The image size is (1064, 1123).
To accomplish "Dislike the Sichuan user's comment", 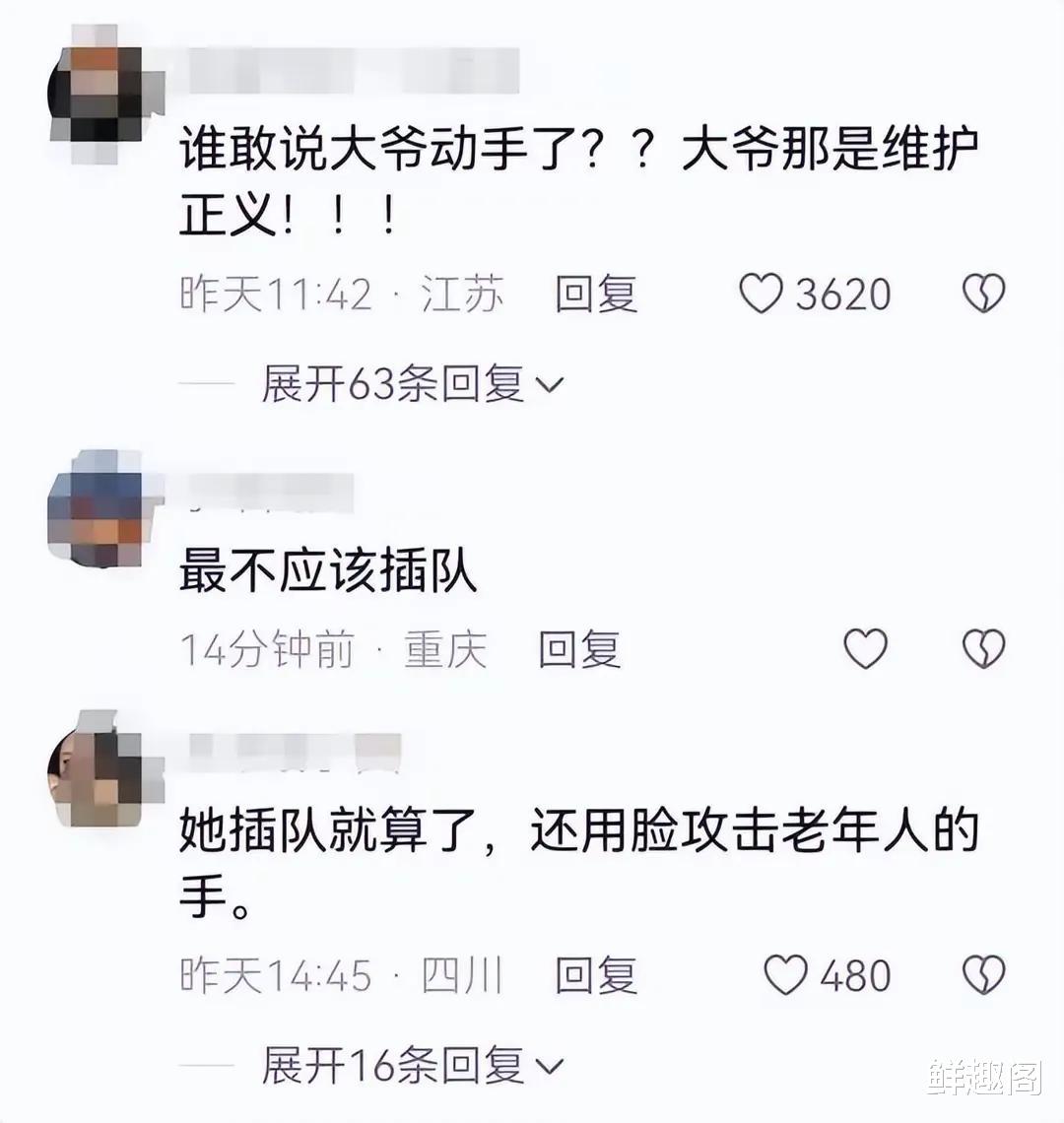I will (983, 975).
